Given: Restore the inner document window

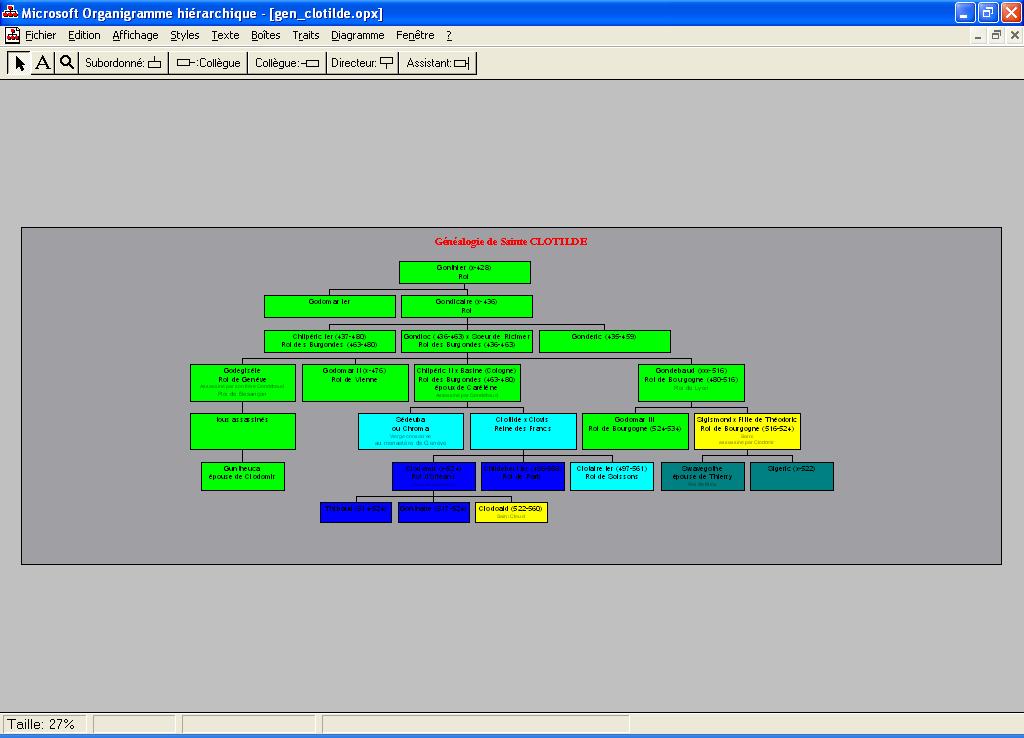Looking at the screenshot, I should (996, 35).
